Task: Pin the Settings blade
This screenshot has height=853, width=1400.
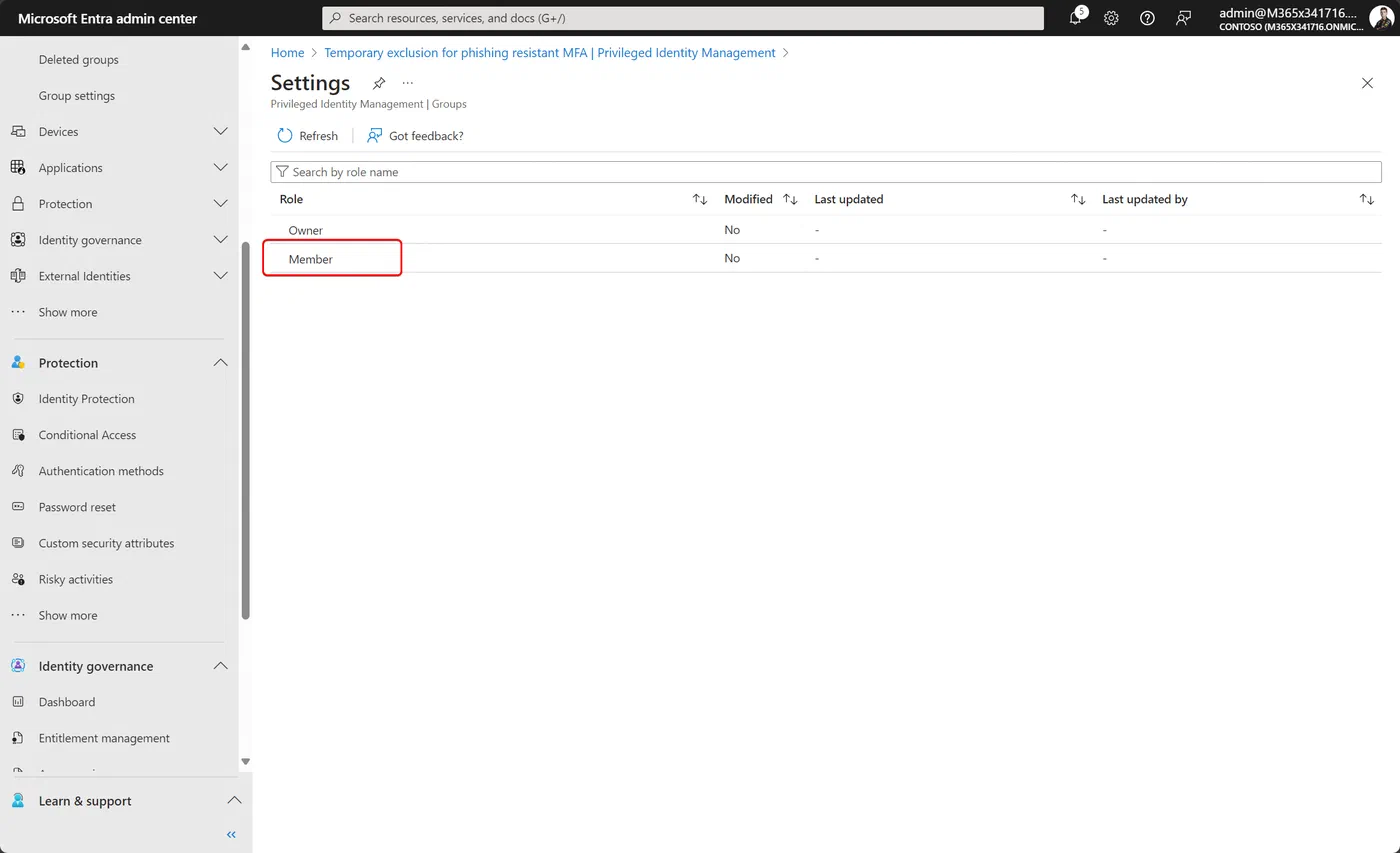Action: (379, 83)
